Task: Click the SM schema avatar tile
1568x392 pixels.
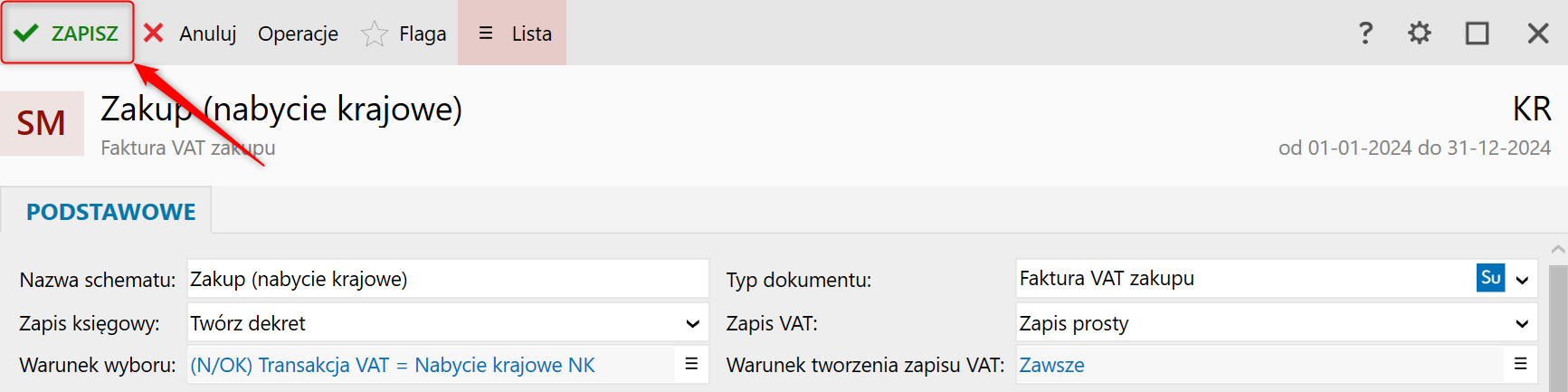Action: [x=42, y=123]
